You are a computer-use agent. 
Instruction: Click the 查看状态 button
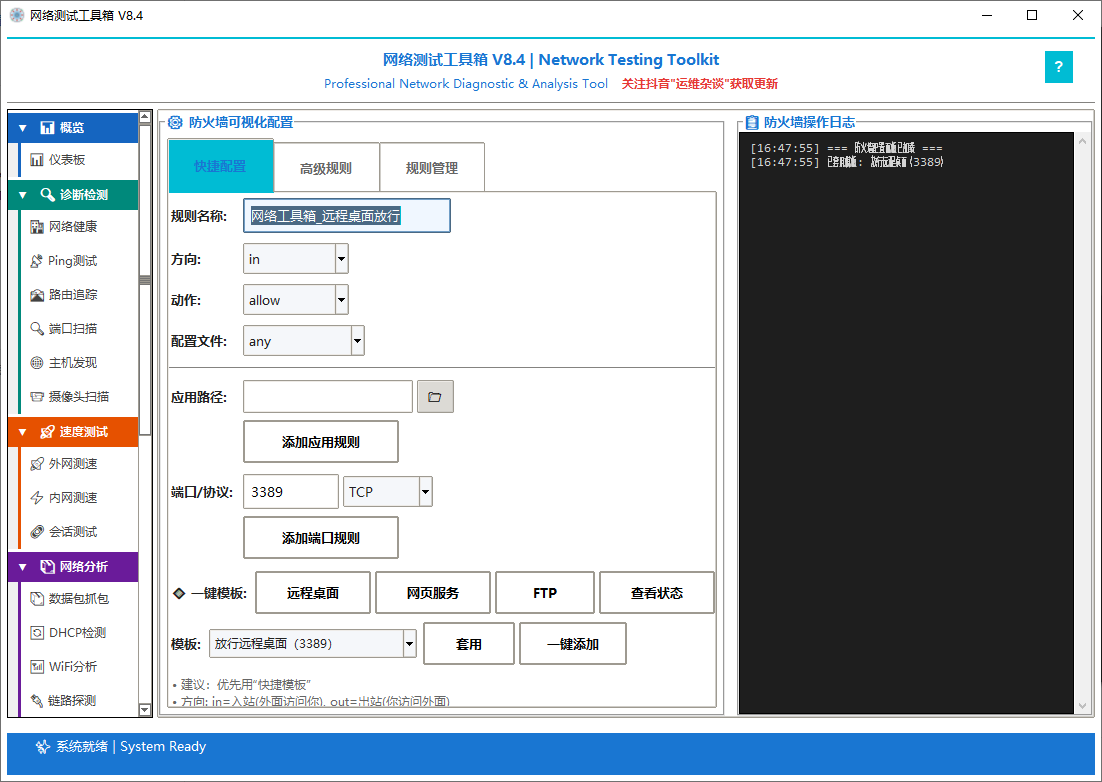656,593
